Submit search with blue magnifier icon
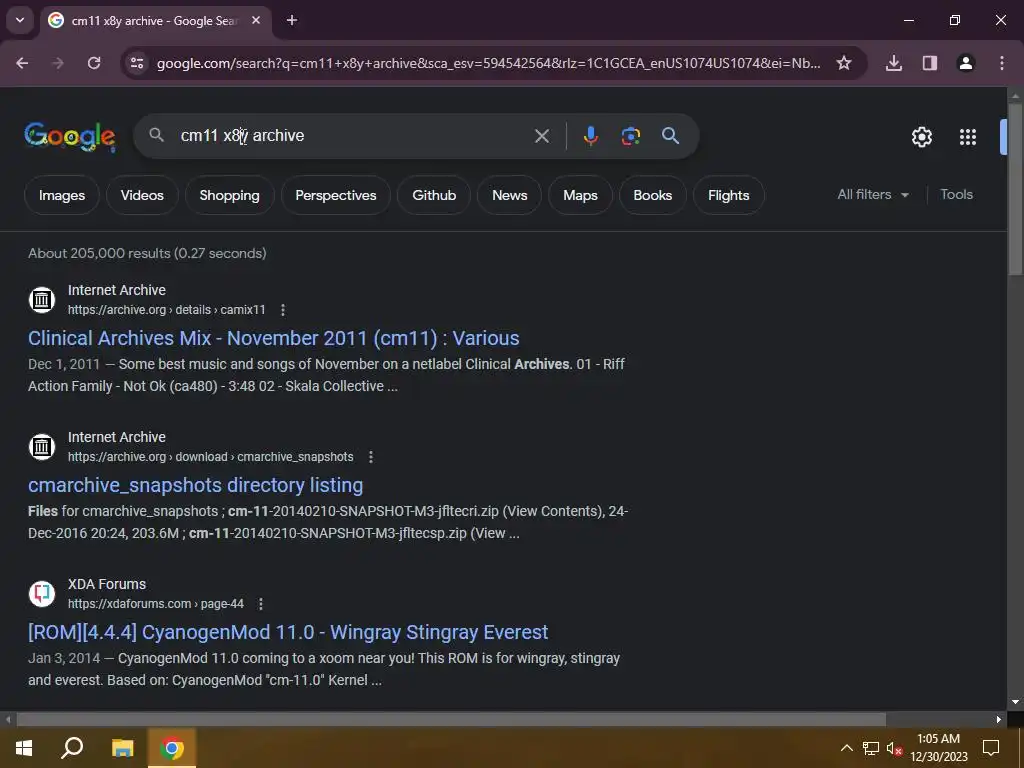This screenshot has width=1024, height=768. (x=670, y=136)
